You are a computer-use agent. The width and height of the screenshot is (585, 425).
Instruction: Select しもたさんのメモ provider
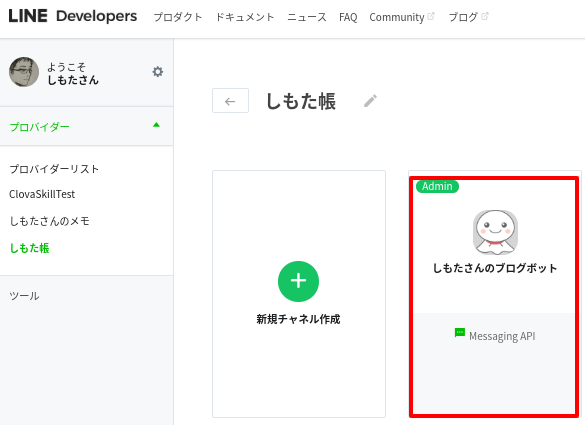(49, 221)
